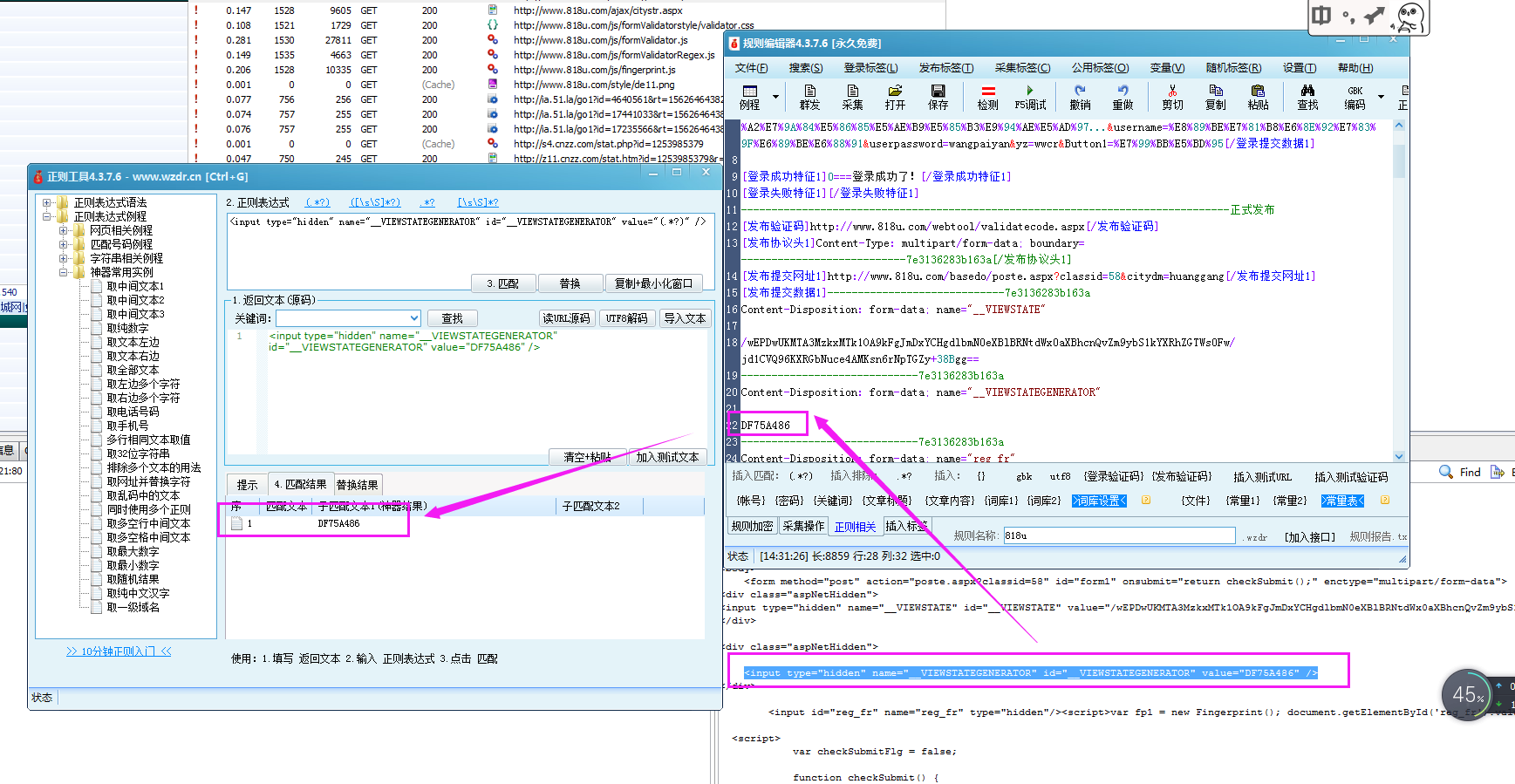Click the book icon in top-right floating toolbar
The width and height of the screenshot is (1515, 784).
coord(1321,16)
